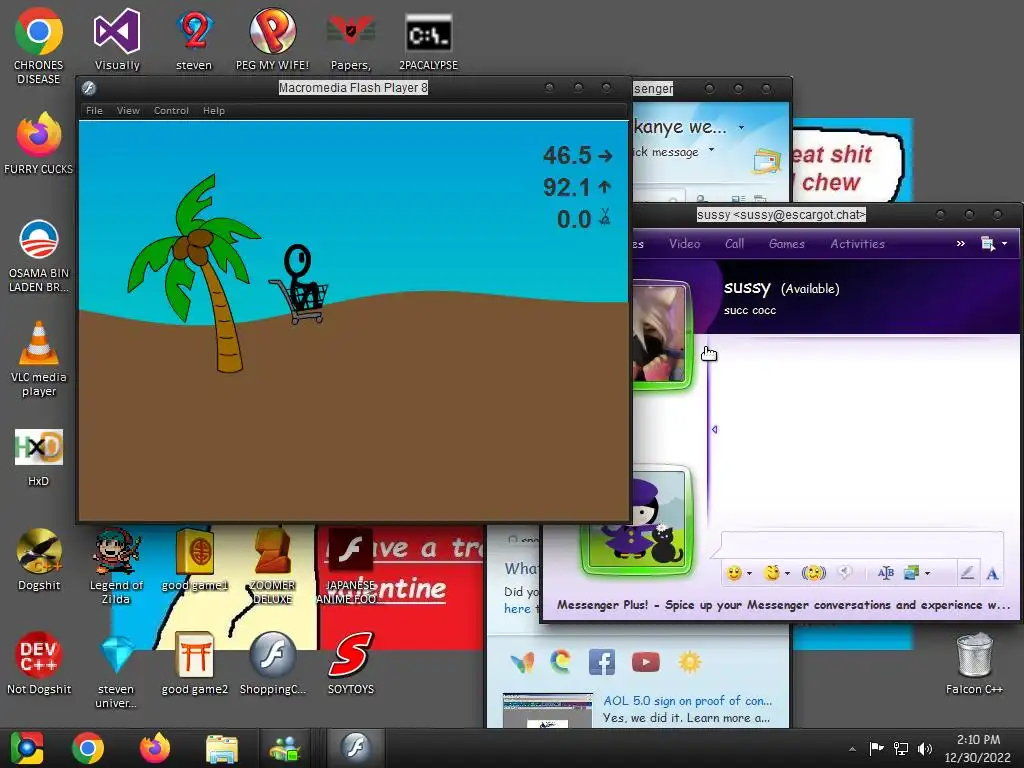
Task: Click the AOL 5.0 sign on news link
Action: click(x=687, y=701)
